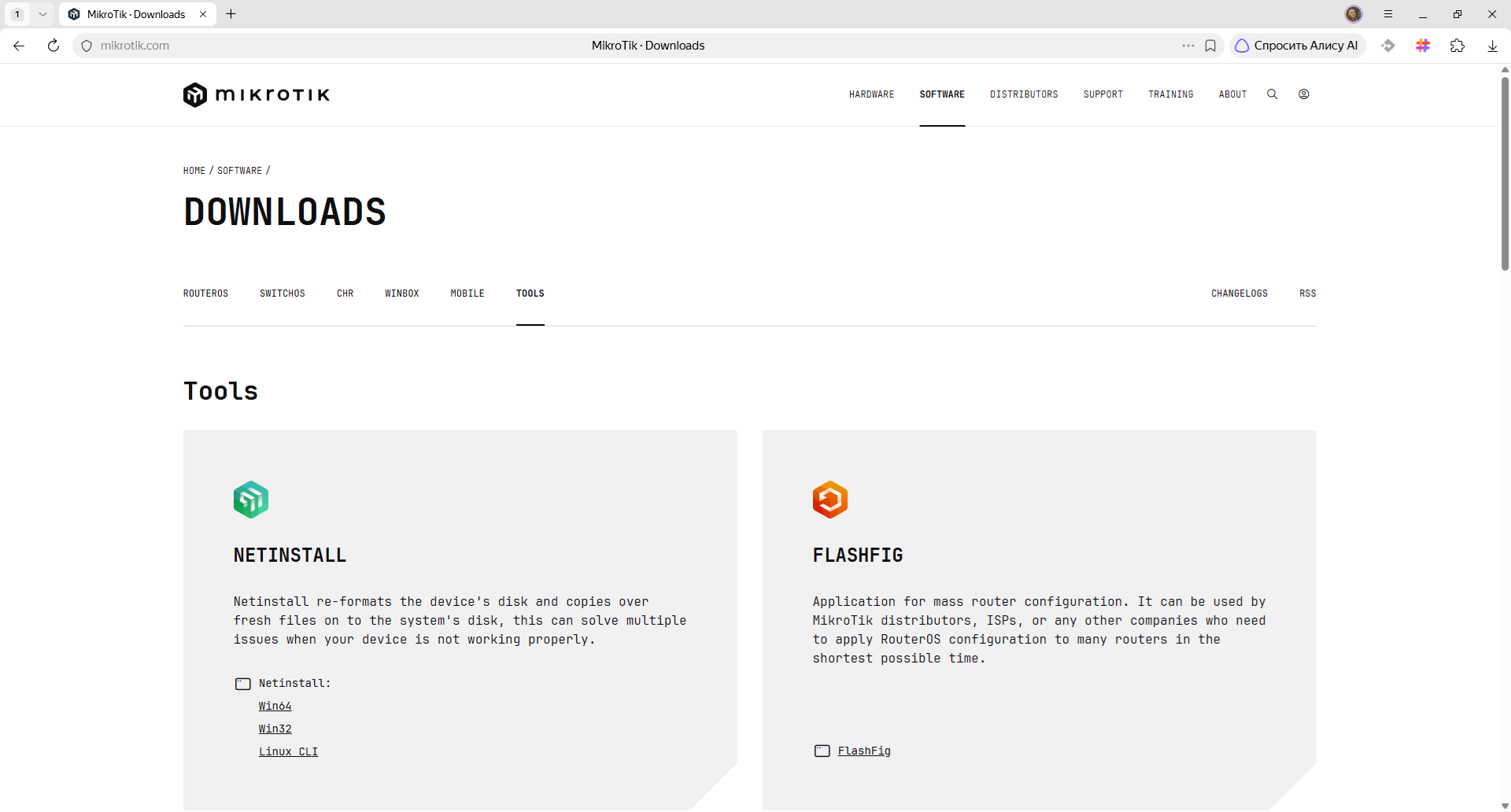This screenshot has height=812, width=1511.
Task: Open the Changelogs link
Action: (1239, 293)
